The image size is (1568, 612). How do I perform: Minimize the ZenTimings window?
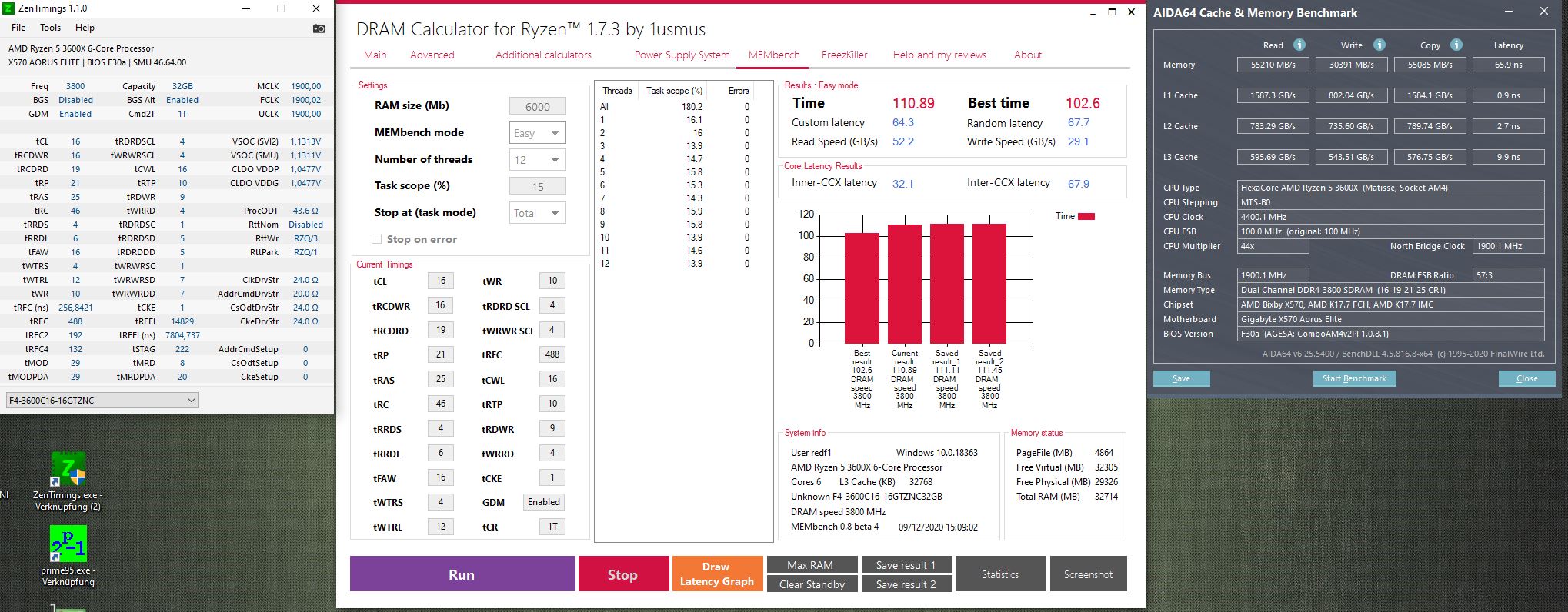point(246,8)
